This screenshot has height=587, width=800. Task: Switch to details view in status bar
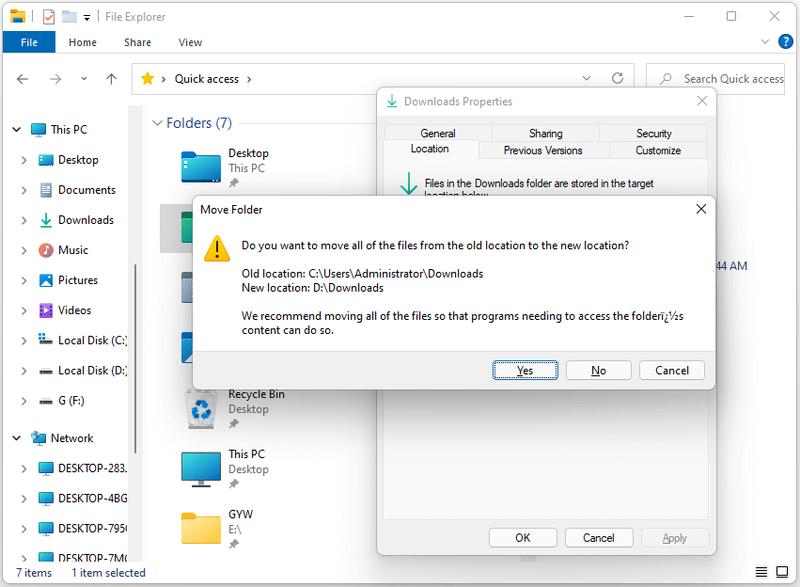coord(761,572)
